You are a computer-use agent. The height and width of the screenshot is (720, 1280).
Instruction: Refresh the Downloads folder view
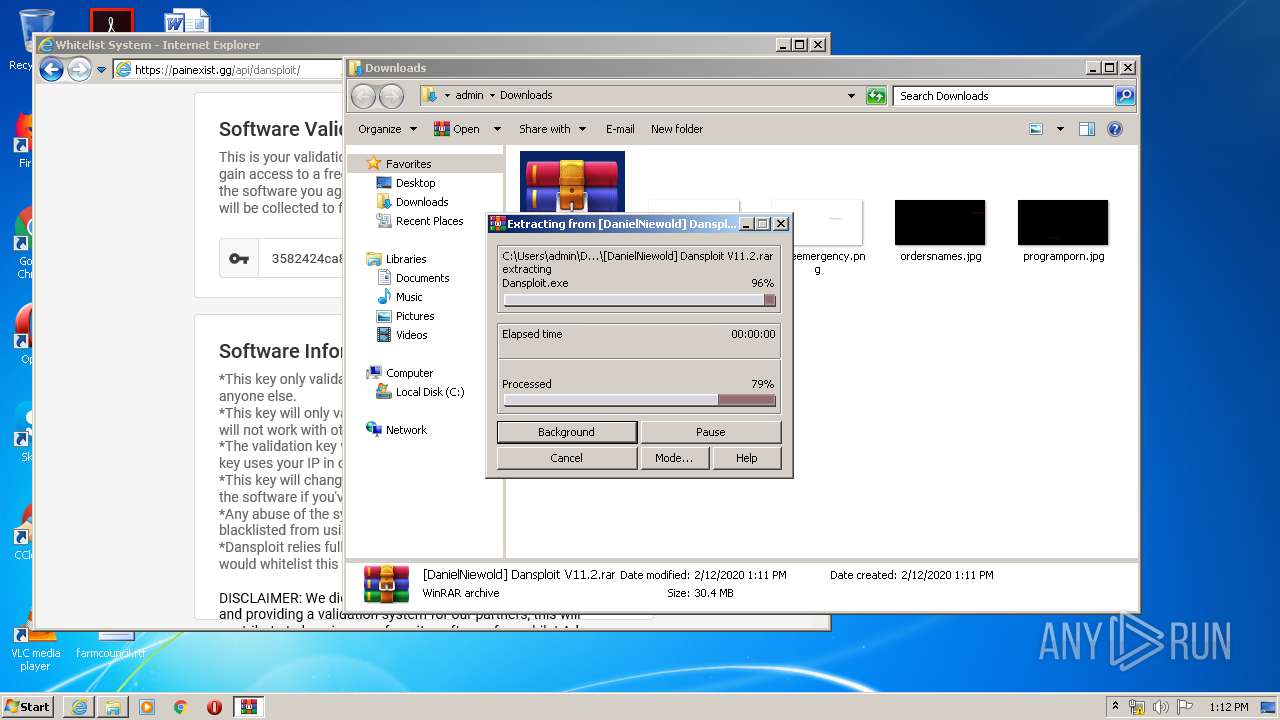(876, 96)
